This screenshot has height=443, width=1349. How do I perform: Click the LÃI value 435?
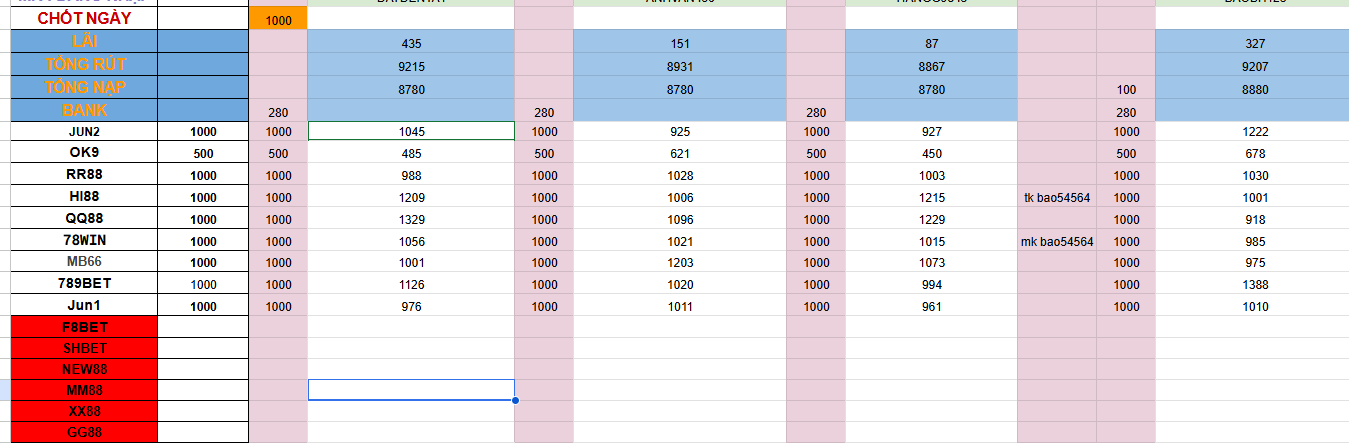pyautogui.click(x=411, y=43)
